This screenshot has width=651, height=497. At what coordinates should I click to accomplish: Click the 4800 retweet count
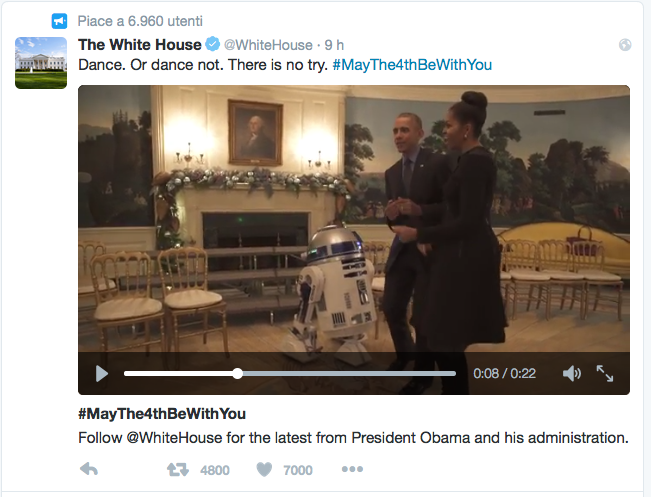pos(215,470)
